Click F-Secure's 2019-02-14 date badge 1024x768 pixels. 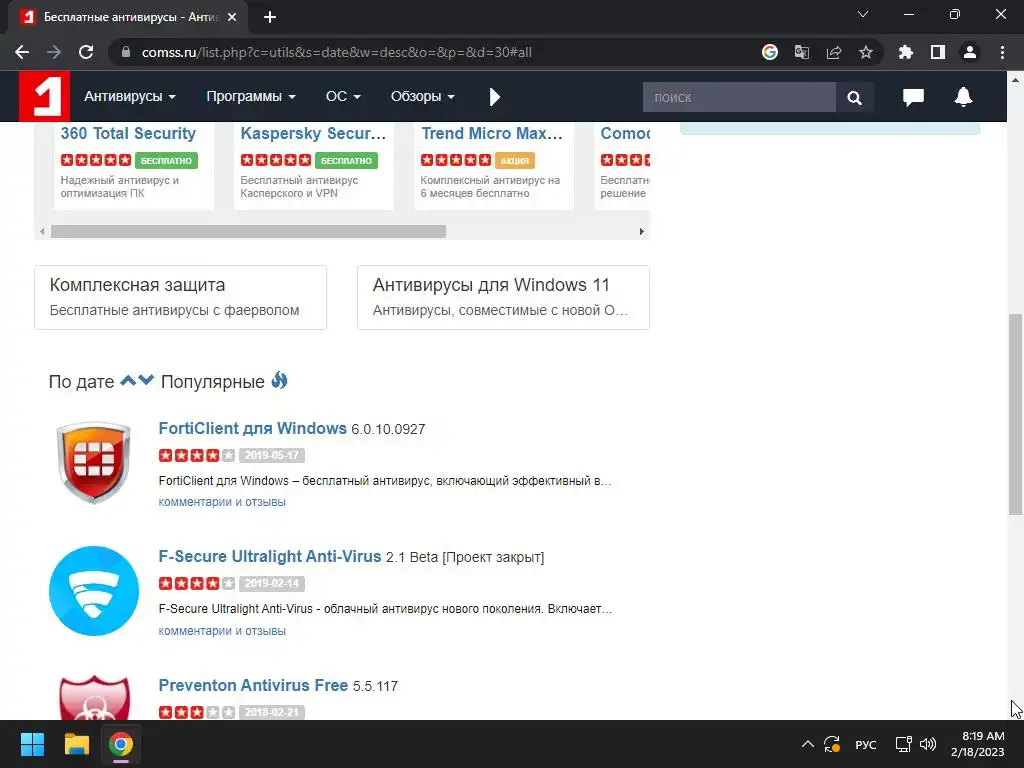tap(272, 583)
